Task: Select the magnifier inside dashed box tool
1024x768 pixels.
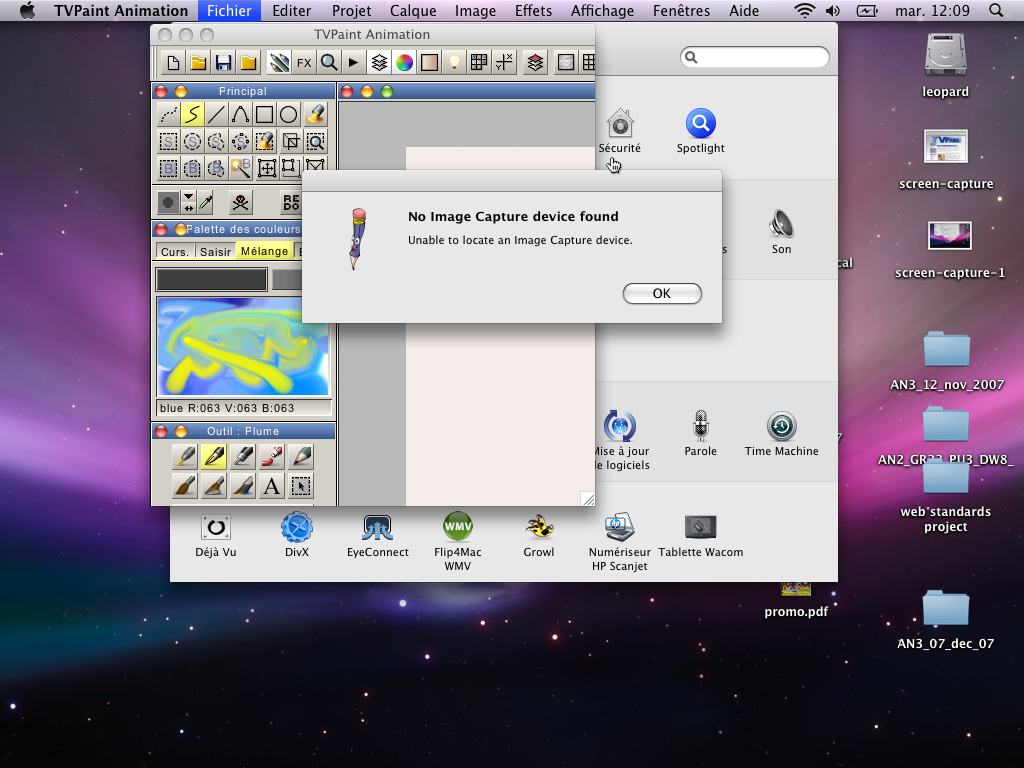Action: (x=315, y=141)
